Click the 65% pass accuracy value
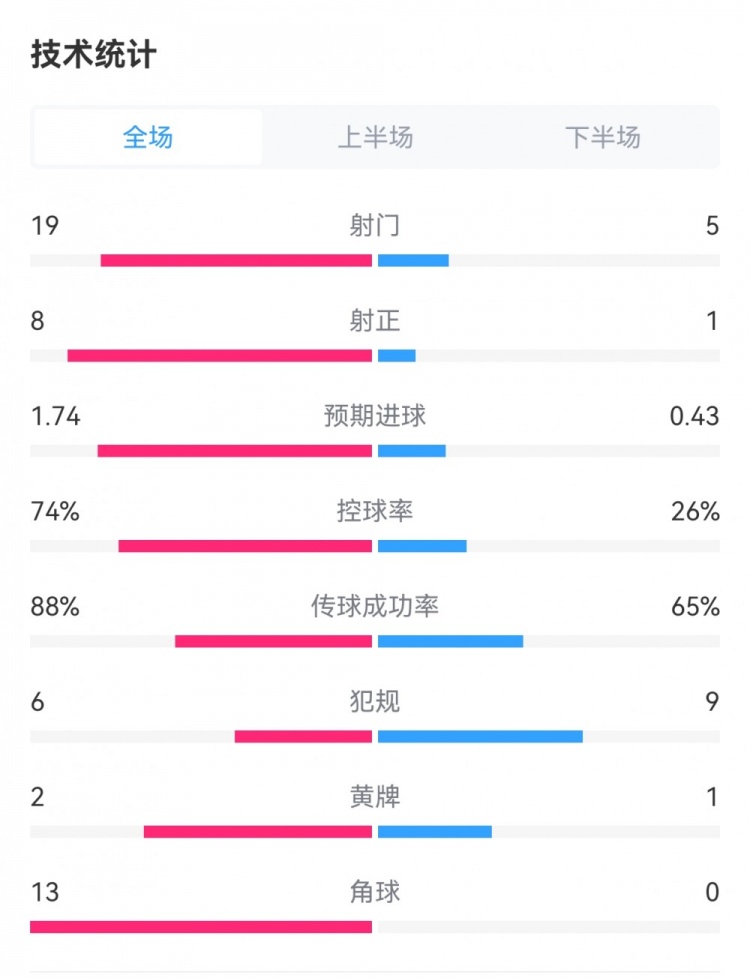 [x=695, y=606]
